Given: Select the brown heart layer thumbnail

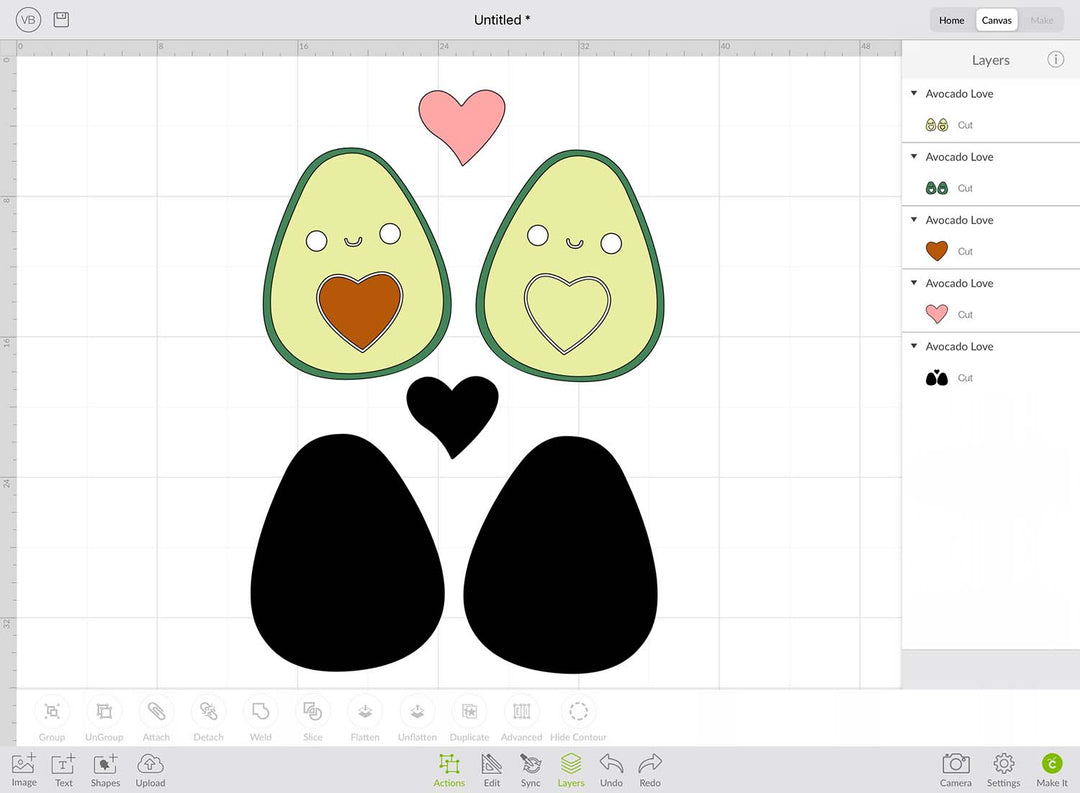Looking at the screenshot, I should tap(937, 251).
